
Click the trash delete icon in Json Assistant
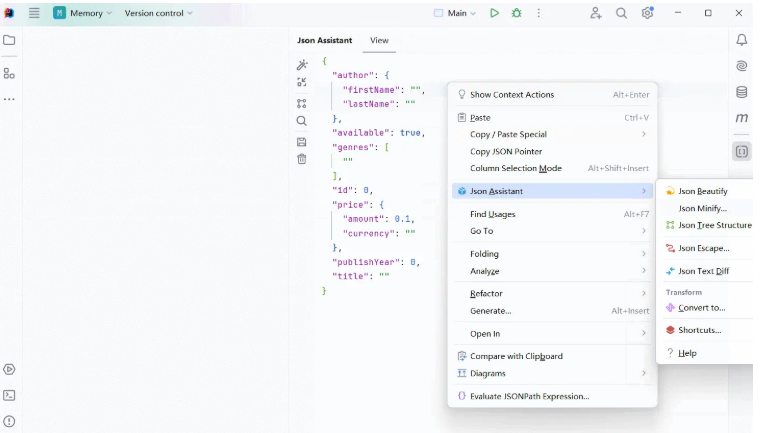(302, 159)
